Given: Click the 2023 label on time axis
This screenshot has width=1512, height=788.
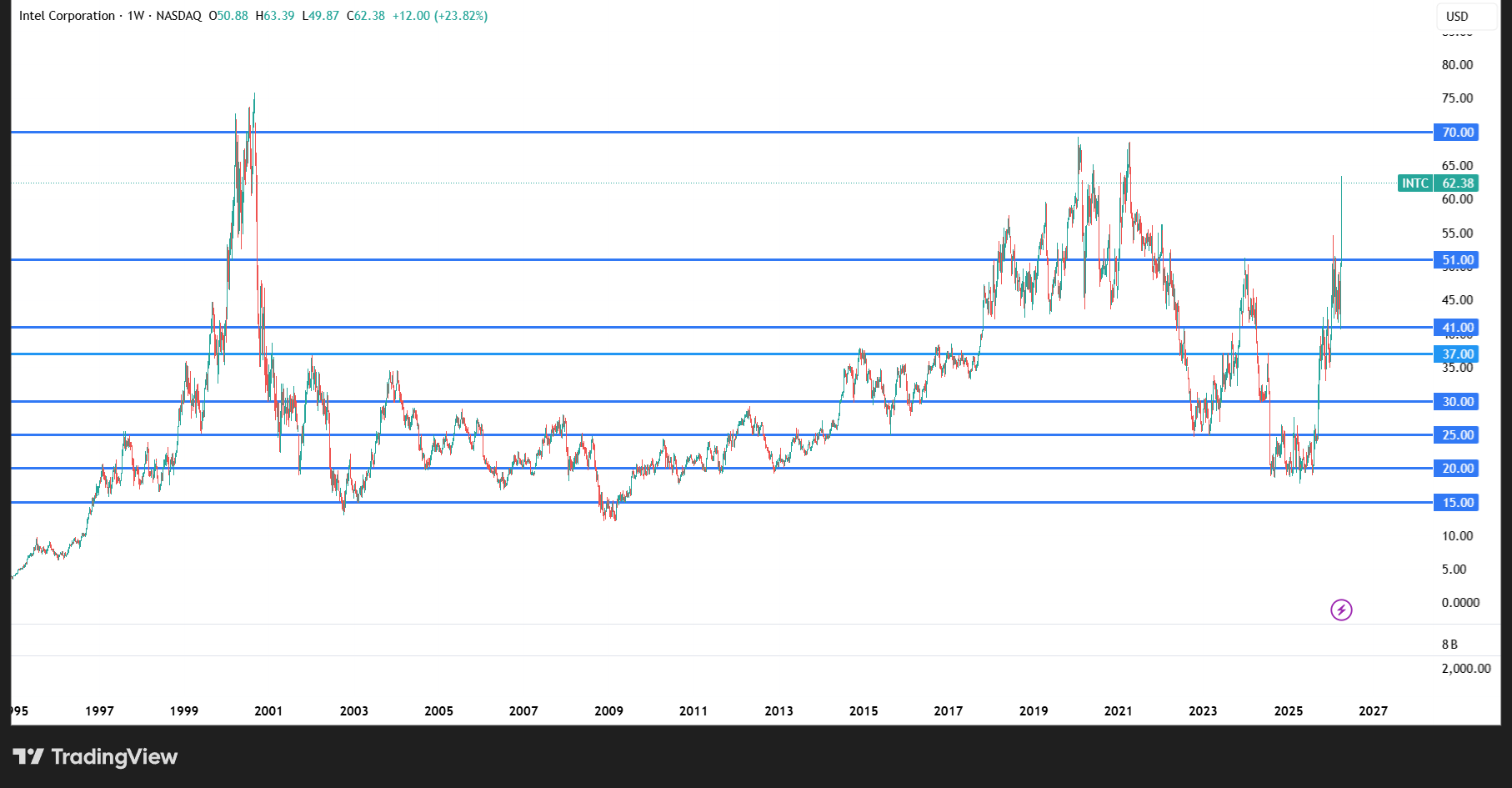Looking at the screenshot, I should (x=1203, y=710).
